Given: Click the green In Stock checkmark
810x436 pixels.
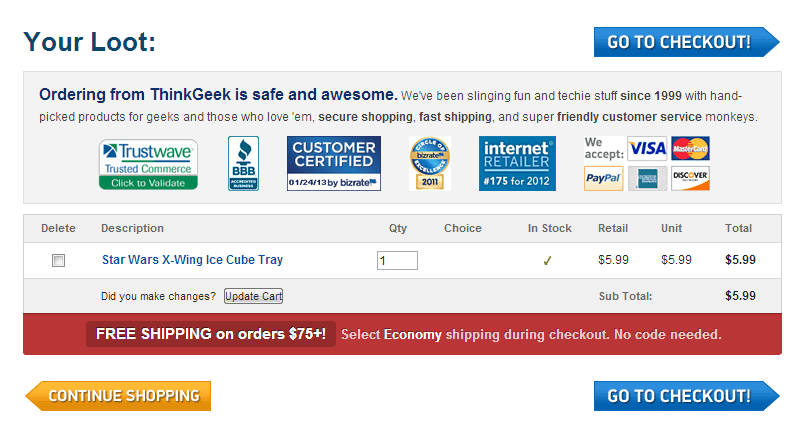Looking at the screenshot, I should pyautogui.click(x=547, y=261).
